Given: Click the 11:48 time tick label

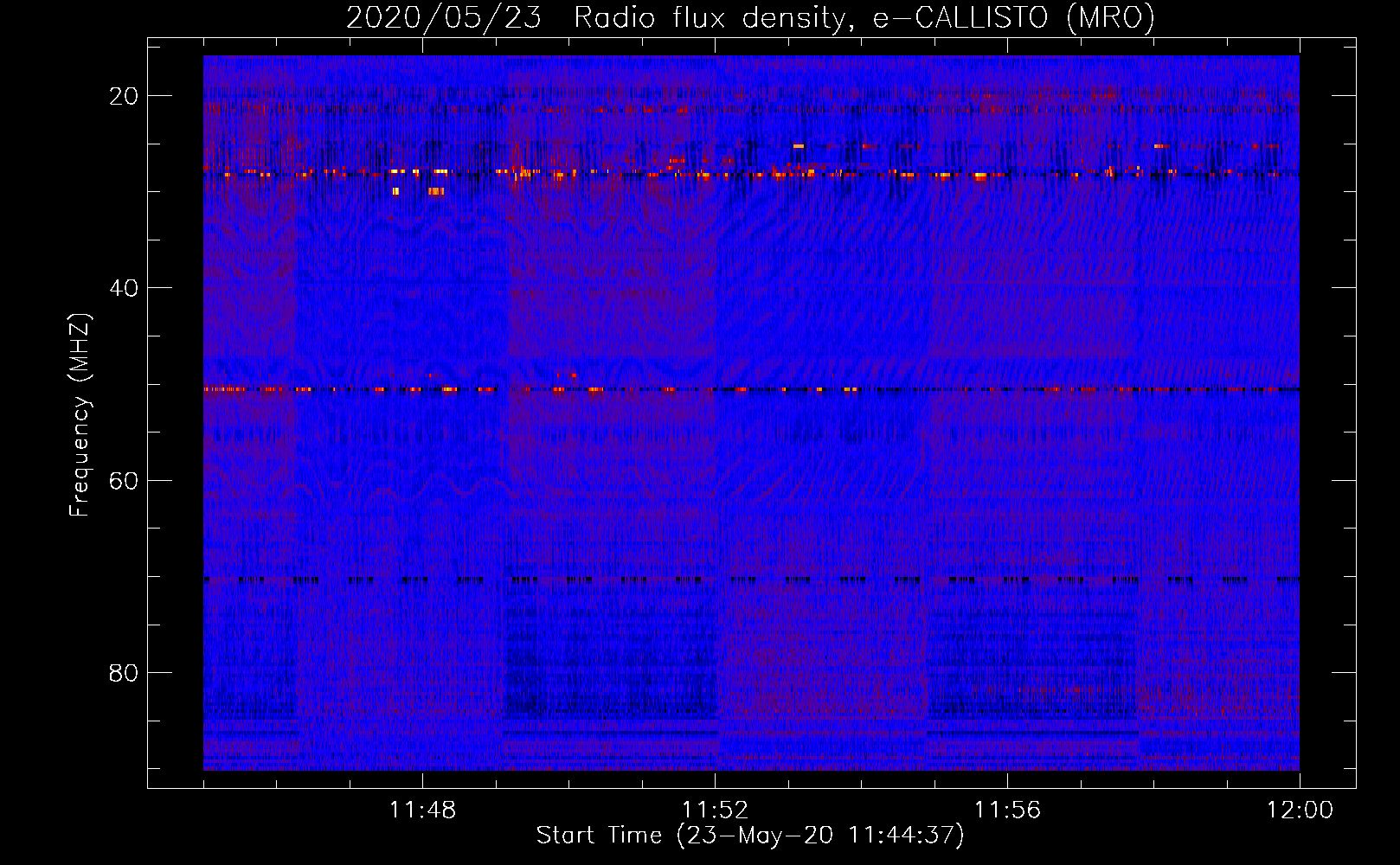Looking at the screenshot, I should point(422,811).
